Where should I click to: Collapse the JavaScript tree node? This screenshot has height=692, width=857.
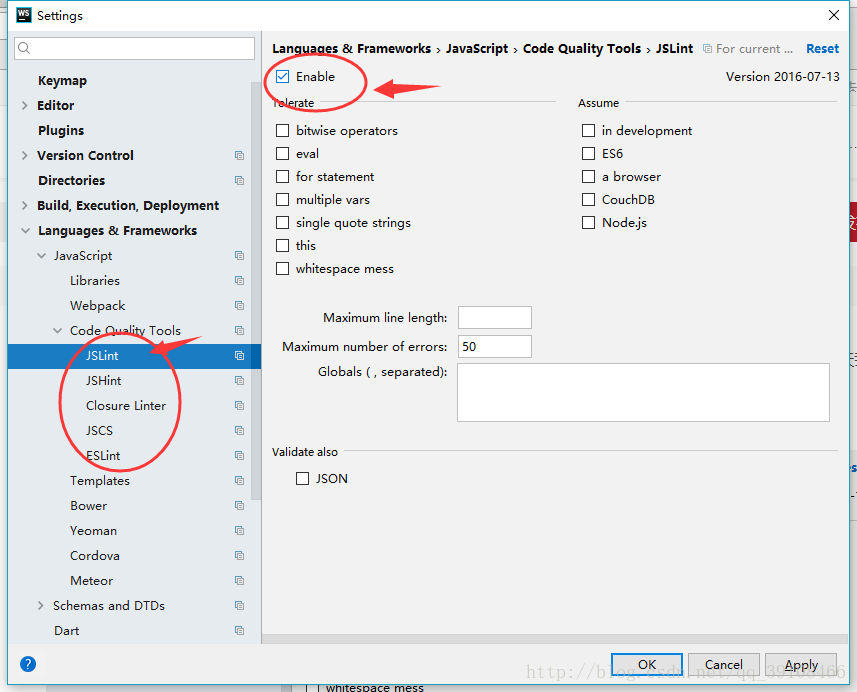click(42, 255)
